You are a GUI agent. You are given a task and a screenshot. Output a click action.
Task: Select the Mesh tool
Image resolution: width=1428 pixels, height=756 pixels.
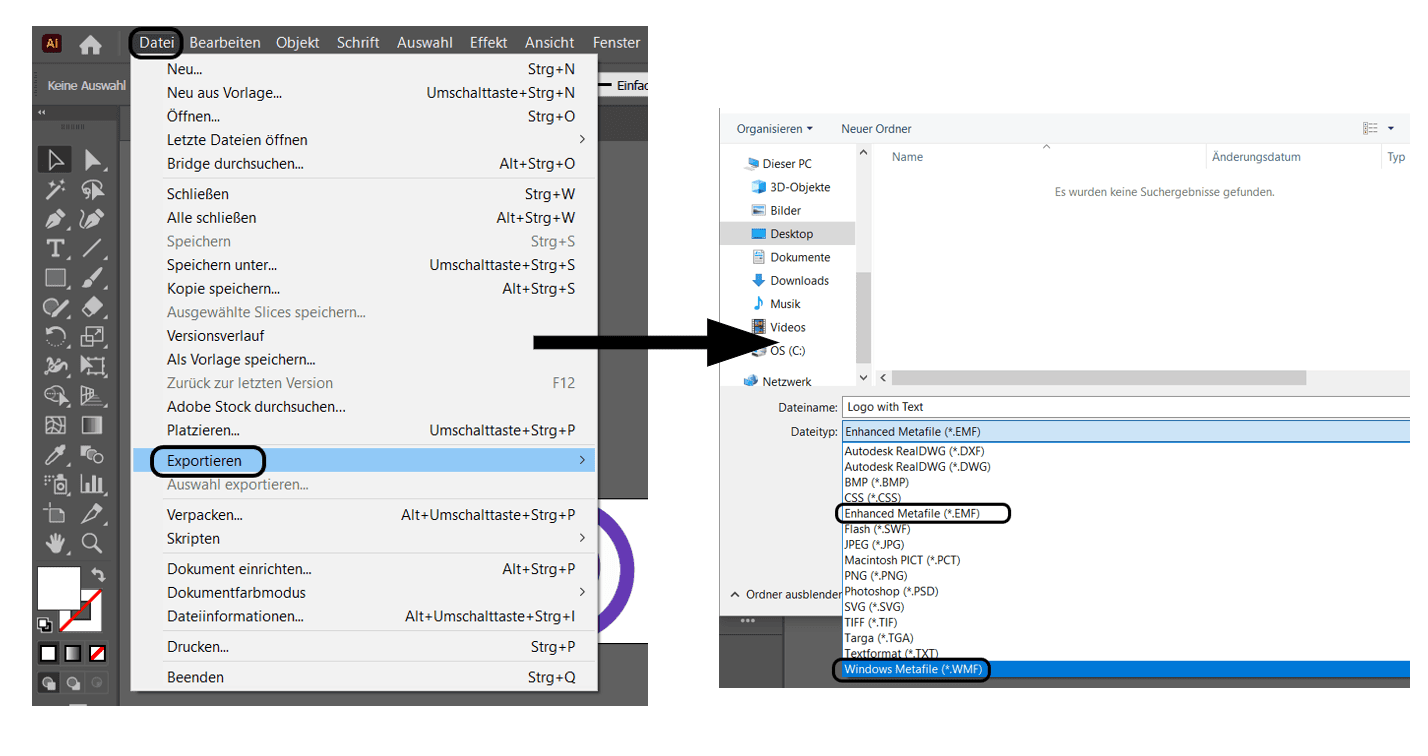point(56,425)
